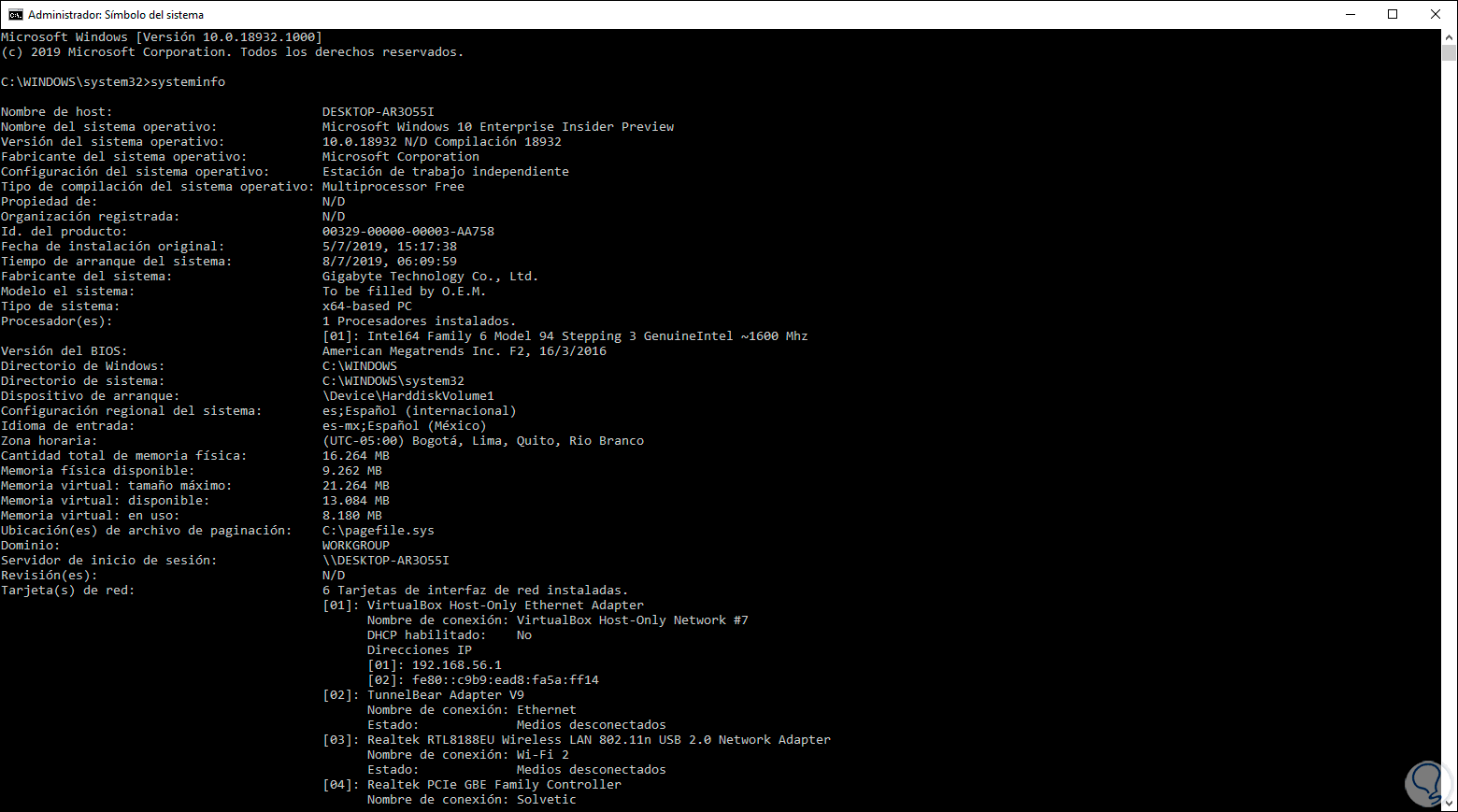Click 'es;Español (internacional)'
The height and width of the screenshot is (812, 1458).
(420, 411)
